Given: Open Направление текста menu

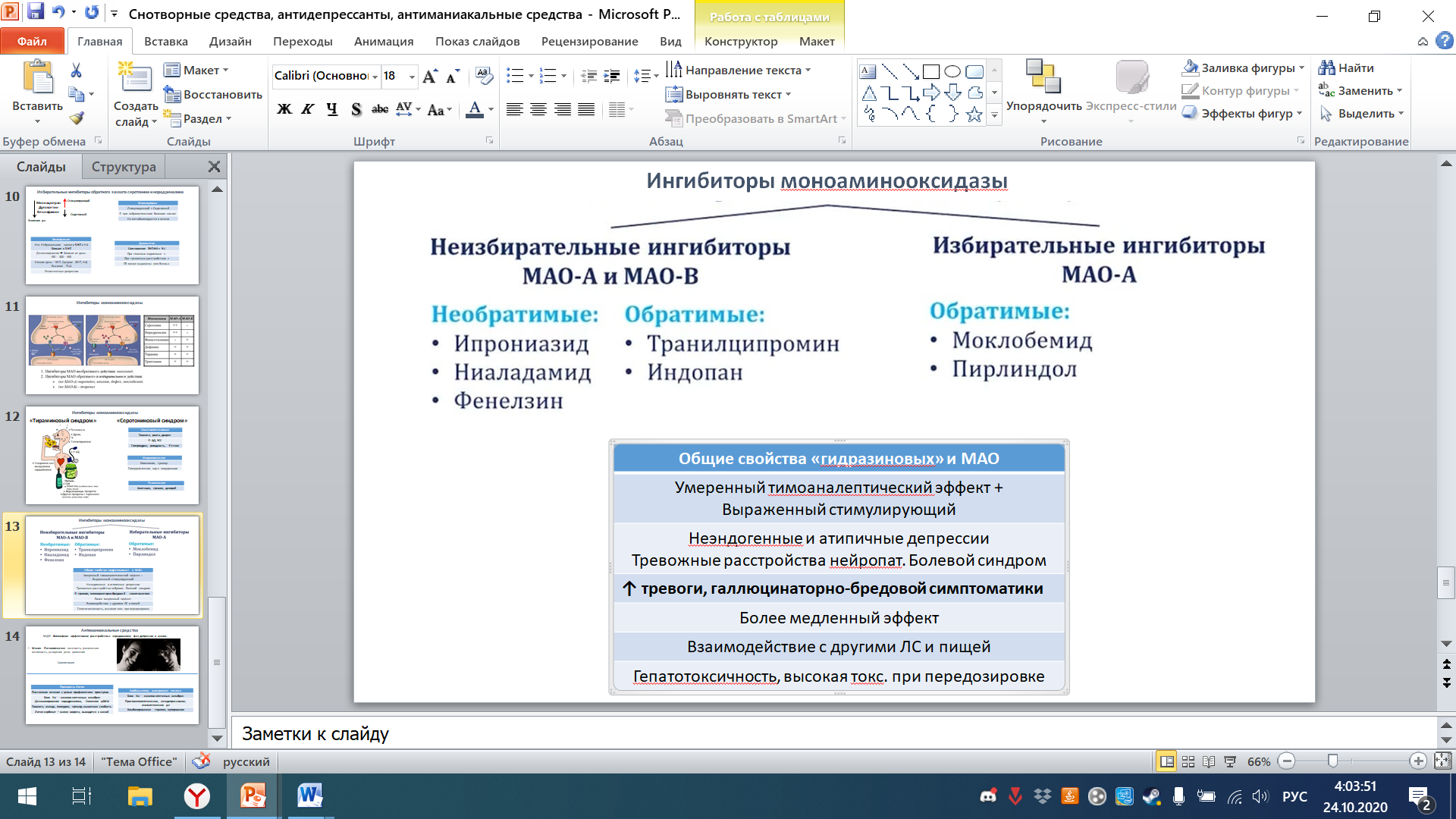Looking at the screenshot, I should (x=739, y=70).
